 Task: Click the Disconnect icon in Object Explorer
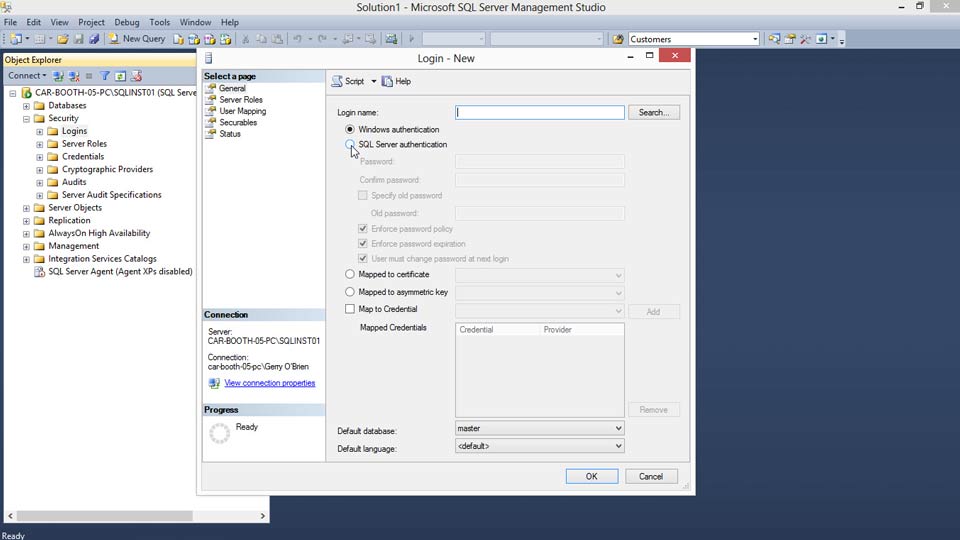click(74, 76)
